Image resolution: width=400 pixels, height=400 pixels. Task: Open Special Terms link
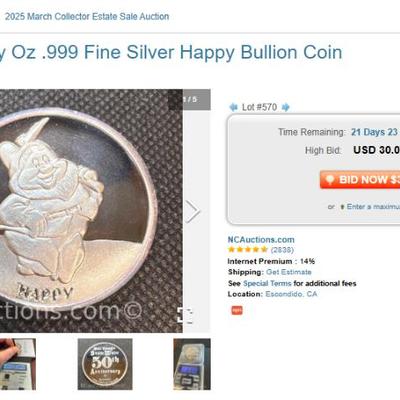coord(267,283)
